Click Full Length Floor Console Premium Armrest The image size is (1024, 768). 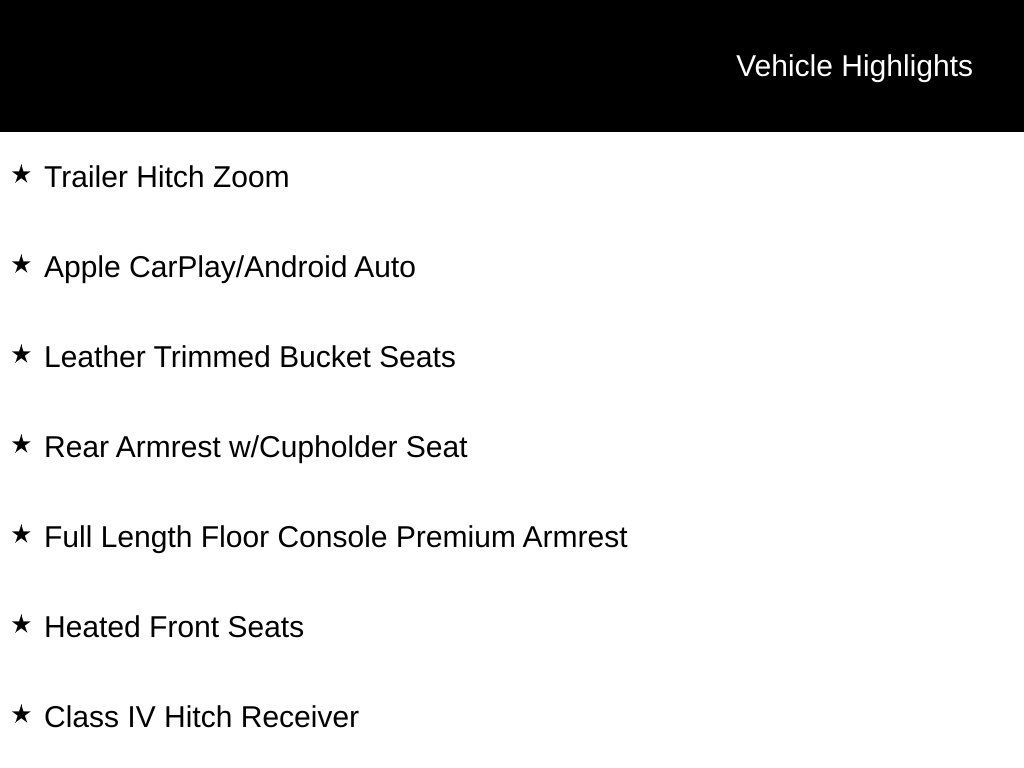(336, 537)
